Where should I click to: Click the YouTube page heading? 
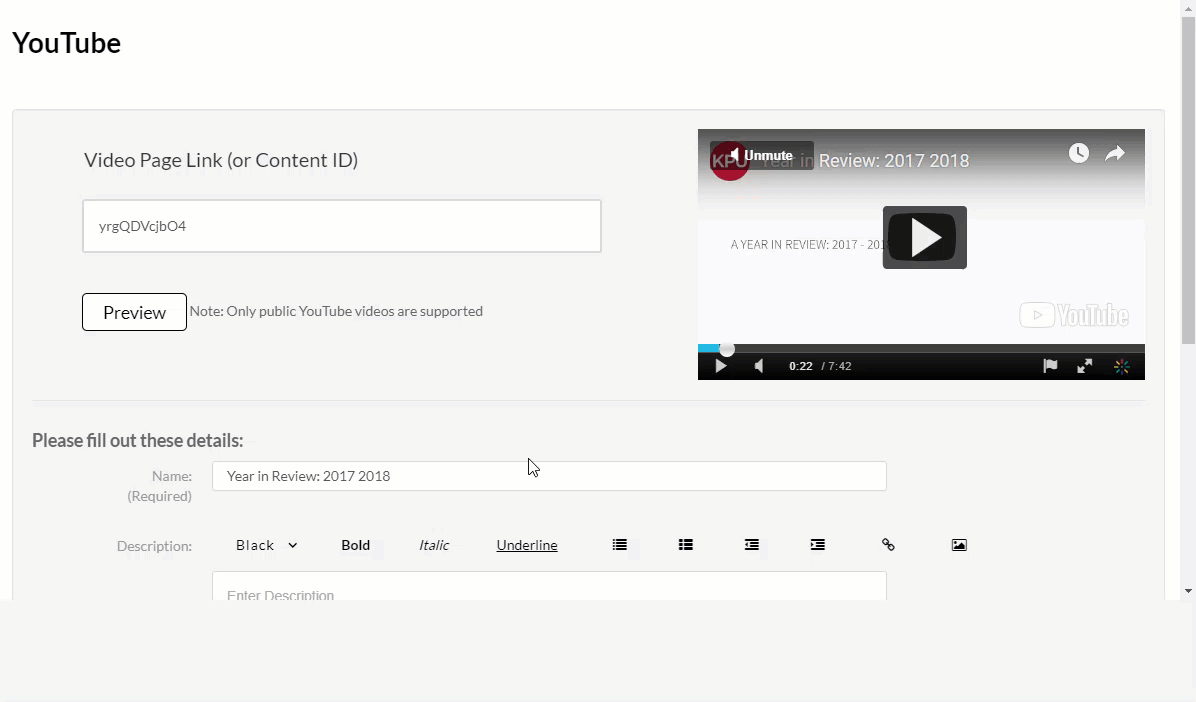coord(66,43)
